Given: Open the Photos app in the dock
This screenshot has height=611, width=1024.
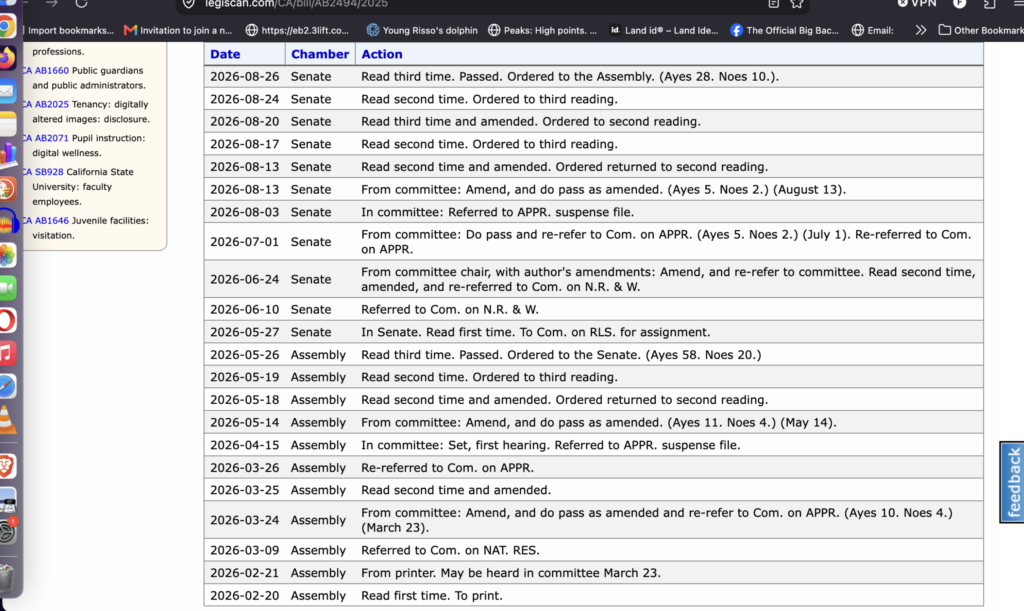Looking at the screenshot, I should tap(7, 255).
